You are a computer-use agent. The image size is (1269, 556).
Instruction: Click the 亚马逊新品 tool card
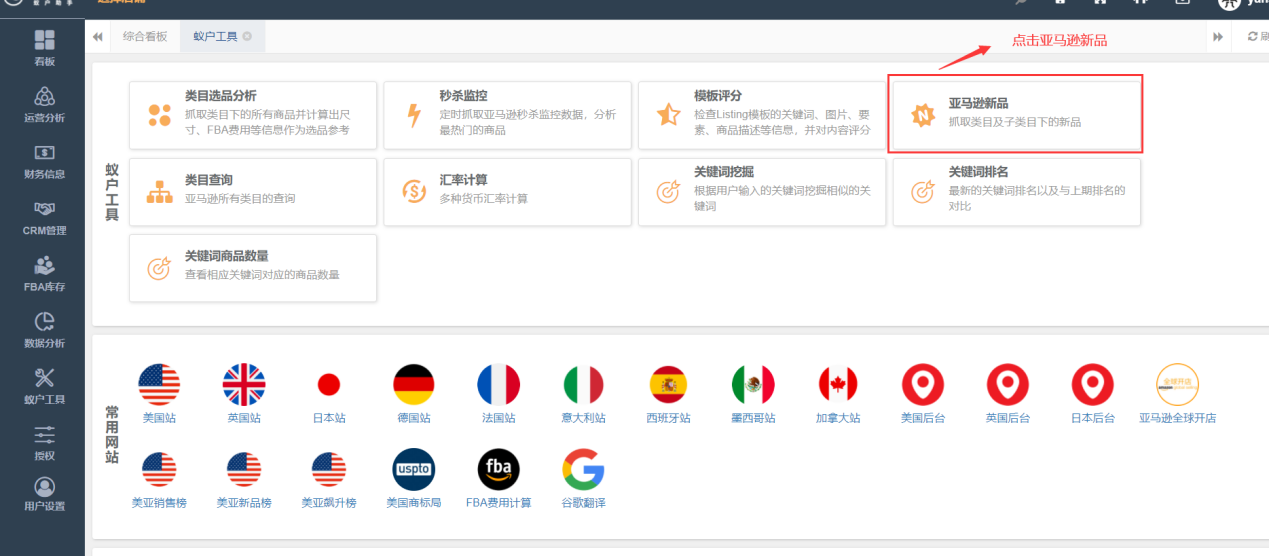coord(1016,115)
